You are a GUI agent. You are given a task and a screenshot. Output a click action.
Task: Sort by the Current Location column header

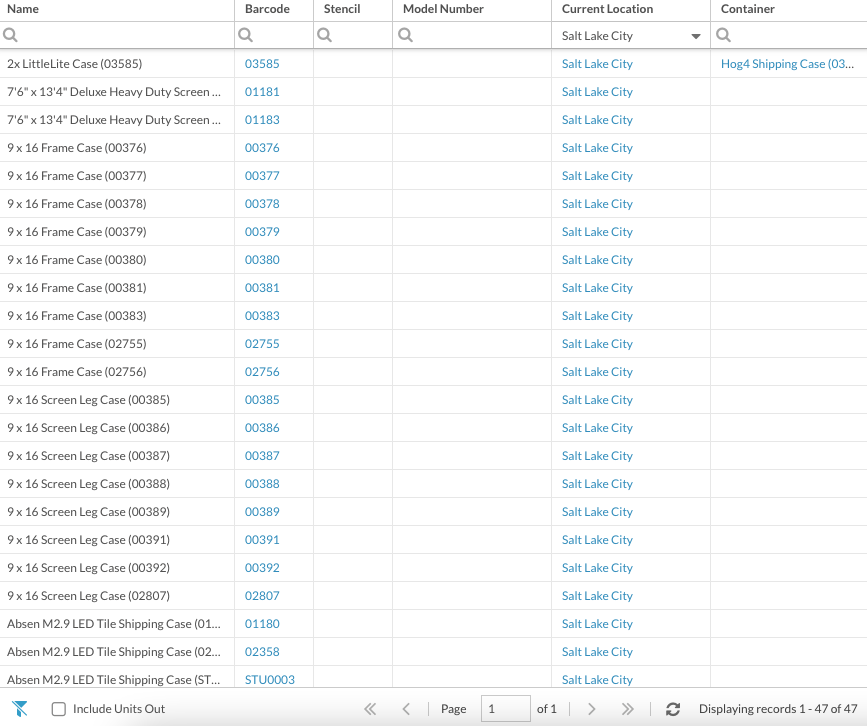click(607, 9)
